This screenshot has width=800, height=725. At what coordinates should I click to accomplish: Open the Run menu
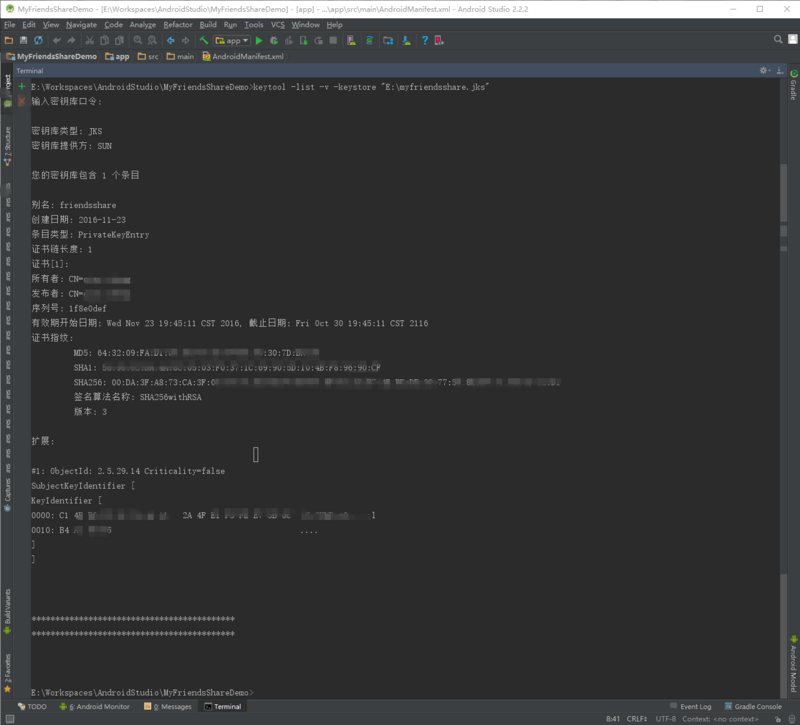[230, 24]
